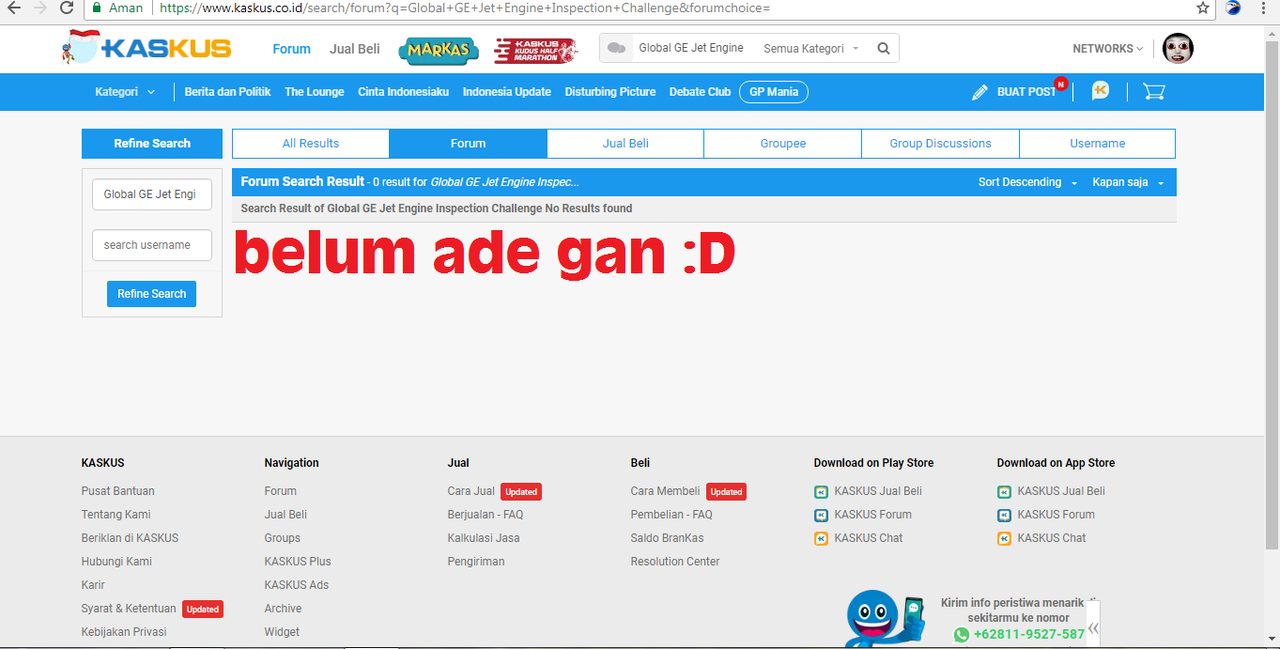Click the magnifier search icon in header
Screen dimensions: 1280x649
pos(883,48)
